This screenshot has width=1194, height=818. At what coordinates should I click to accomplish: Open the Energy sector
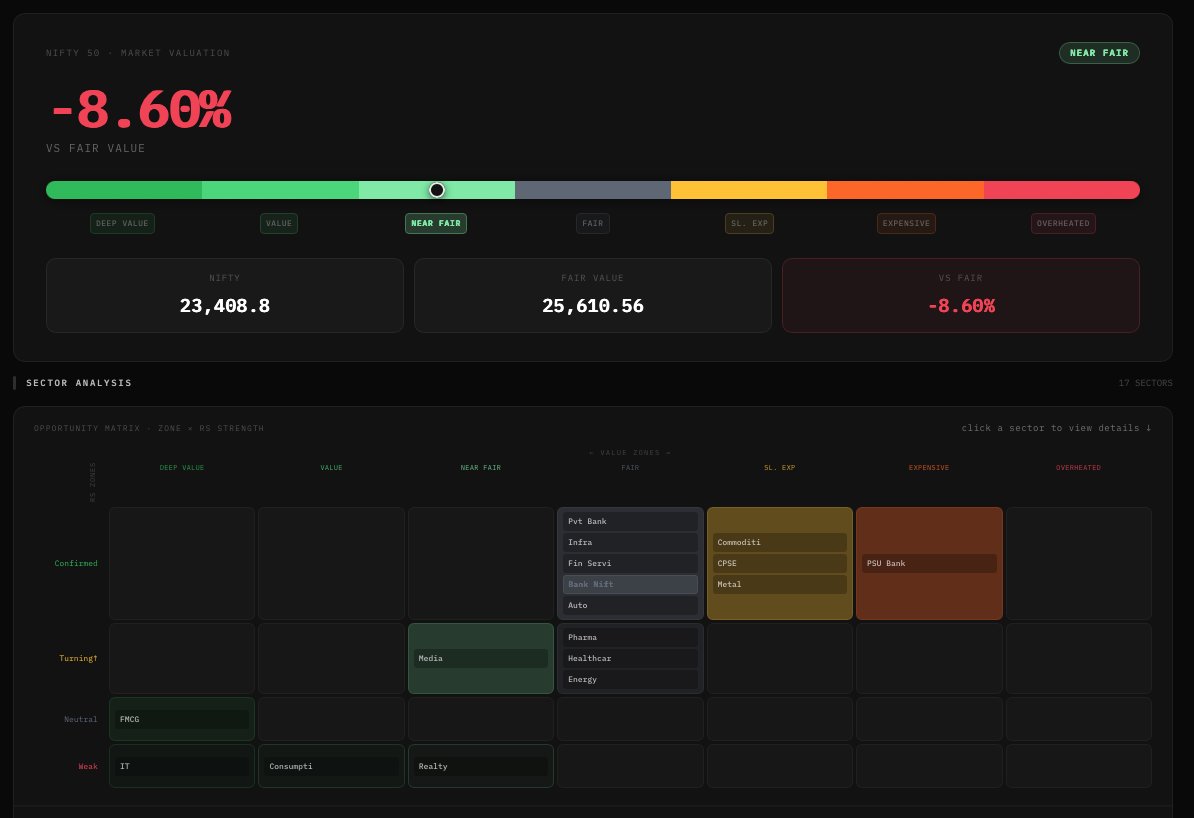630,679
